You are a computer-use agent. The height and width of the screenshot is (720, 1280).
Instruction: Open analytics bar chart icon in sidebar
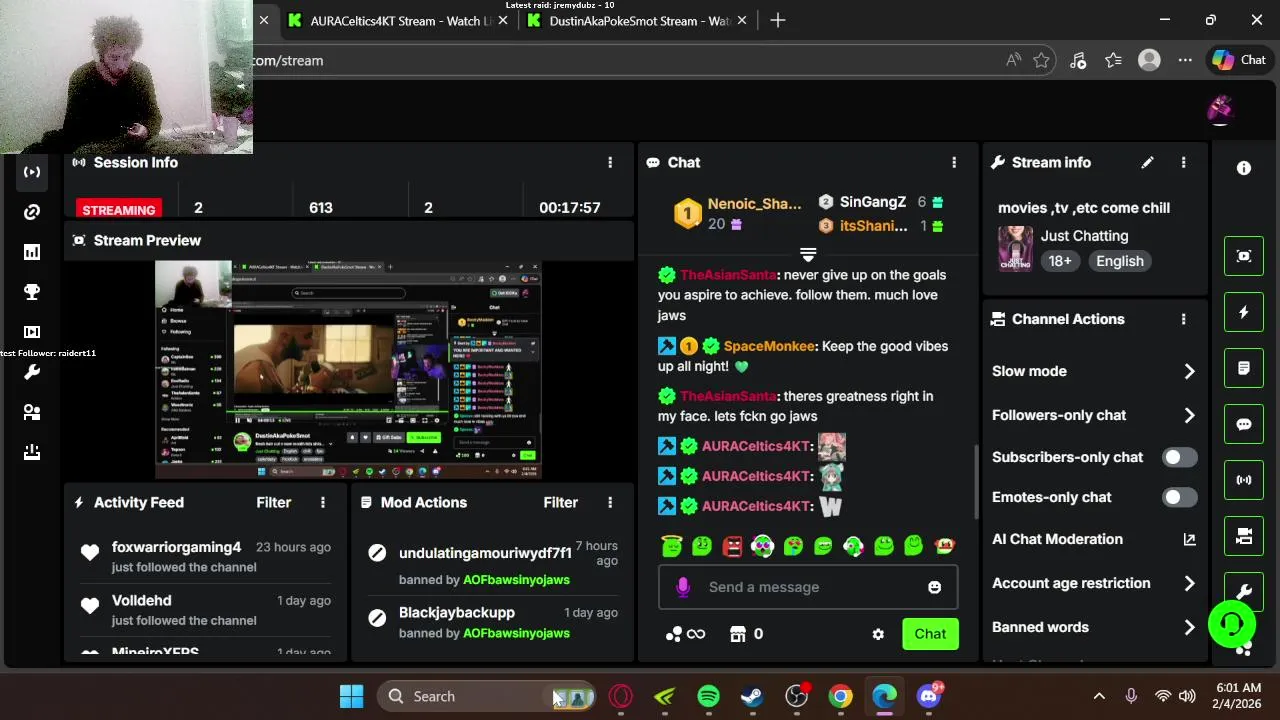point(32,252)
